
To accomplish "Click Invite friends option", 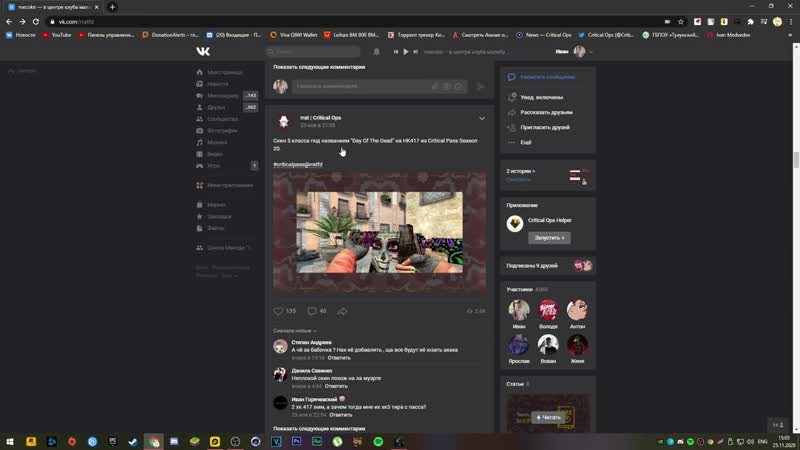I will pyautogui.click(x=545, y=128).
